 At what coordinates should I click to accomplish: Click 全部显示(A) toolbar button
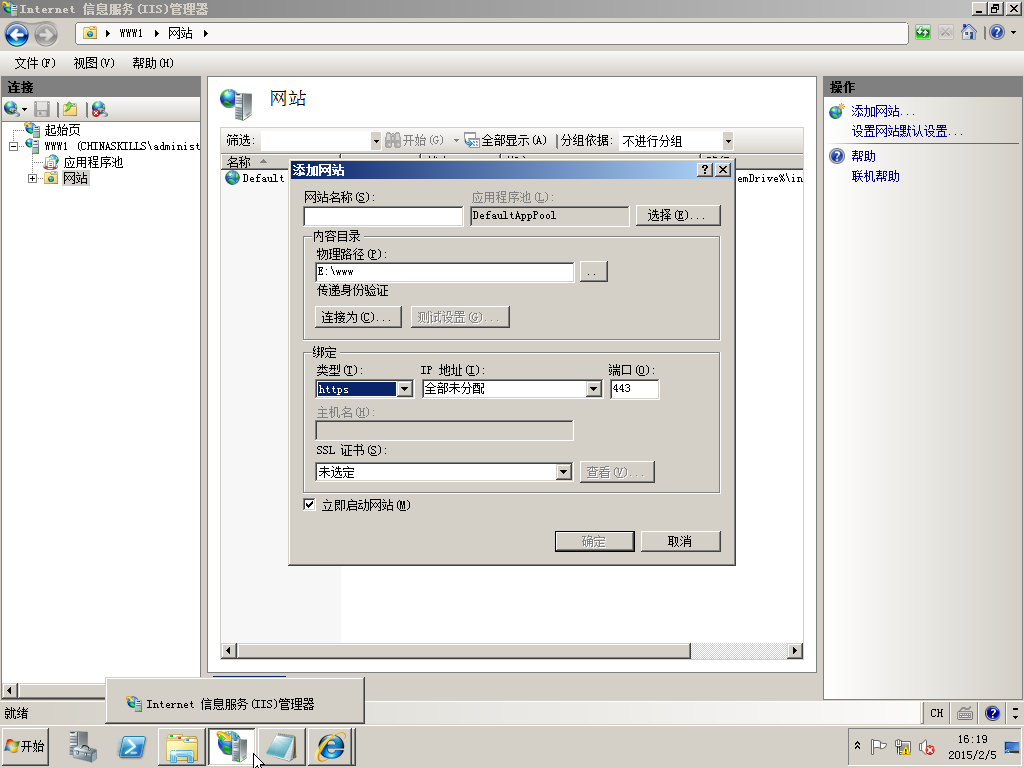point(505,140)
